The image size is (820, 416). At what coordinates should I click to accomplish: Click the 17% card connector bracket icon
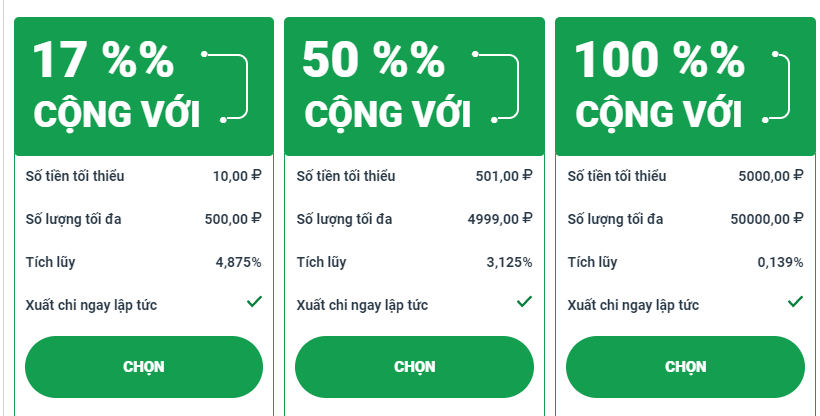click(x=229, y=86)
